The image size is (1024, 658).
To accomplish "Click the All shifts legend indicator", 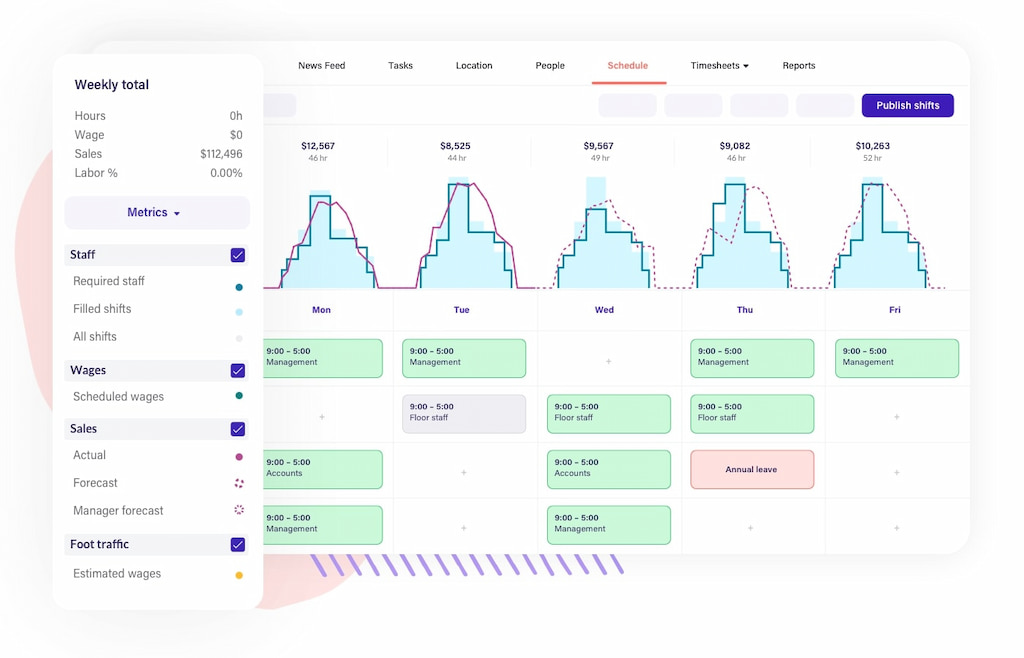I will [238, 337].
